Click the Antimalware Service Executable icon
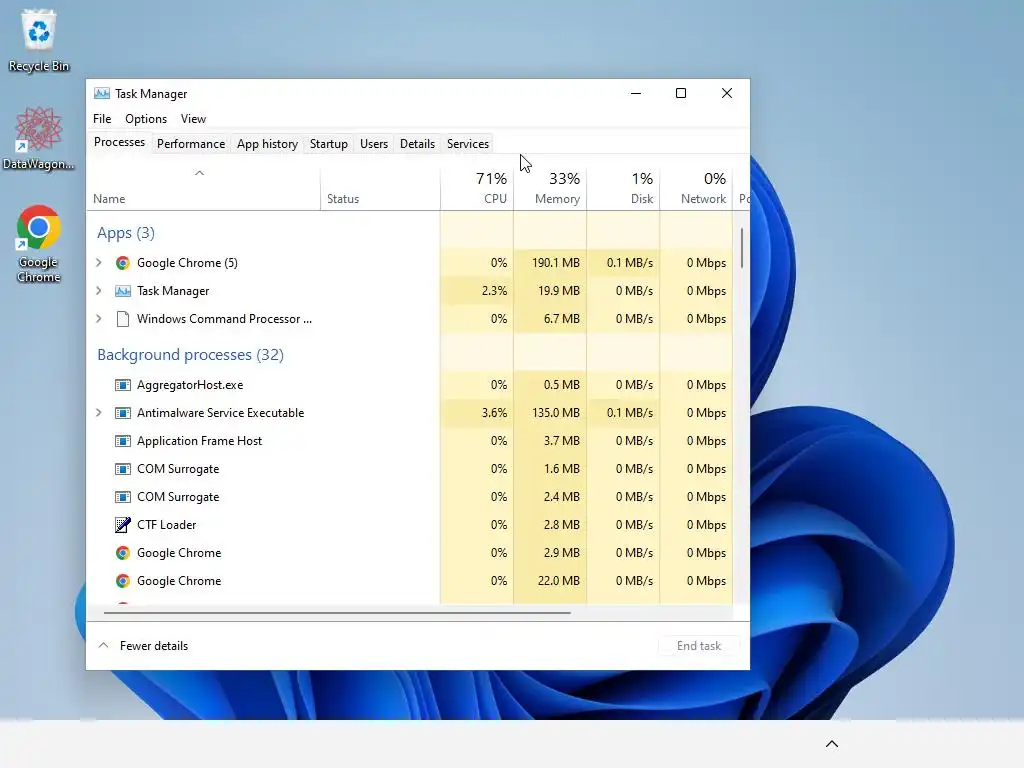This screenshot has width=1024, height=768. point(122,413)
